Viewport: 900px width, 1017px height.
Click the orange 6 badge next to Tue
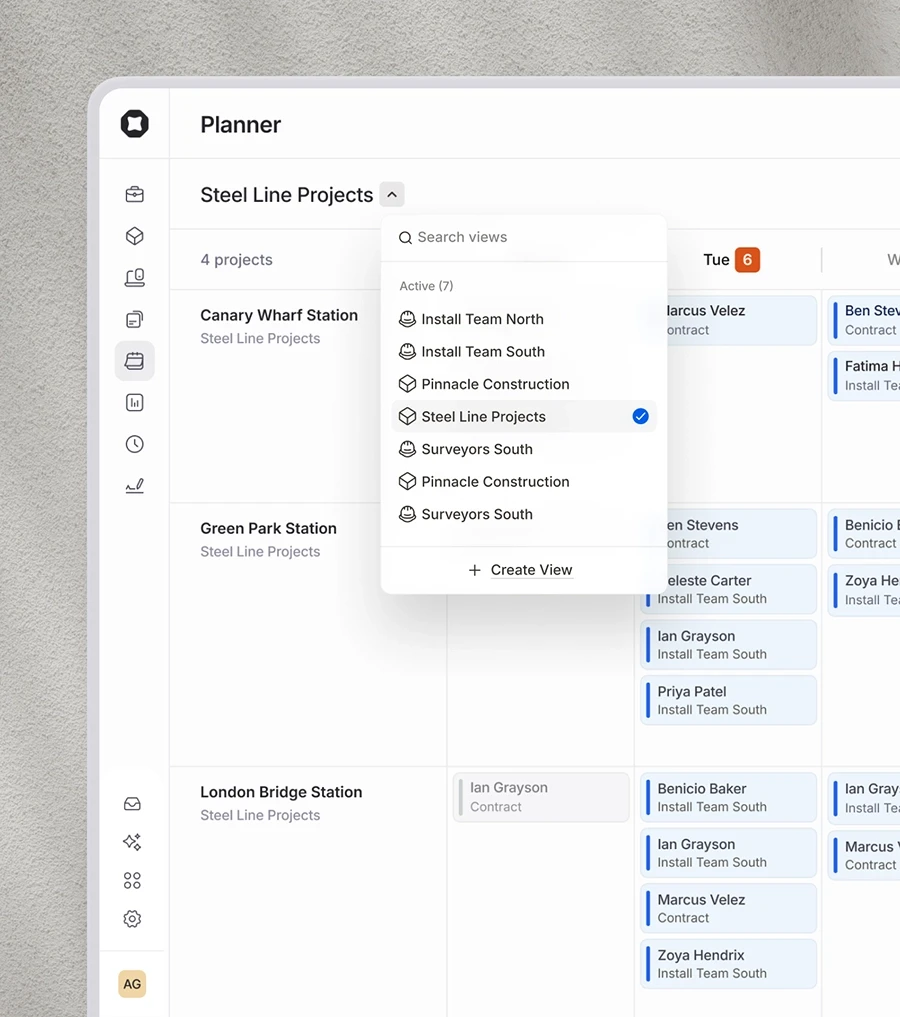point(747,259)
